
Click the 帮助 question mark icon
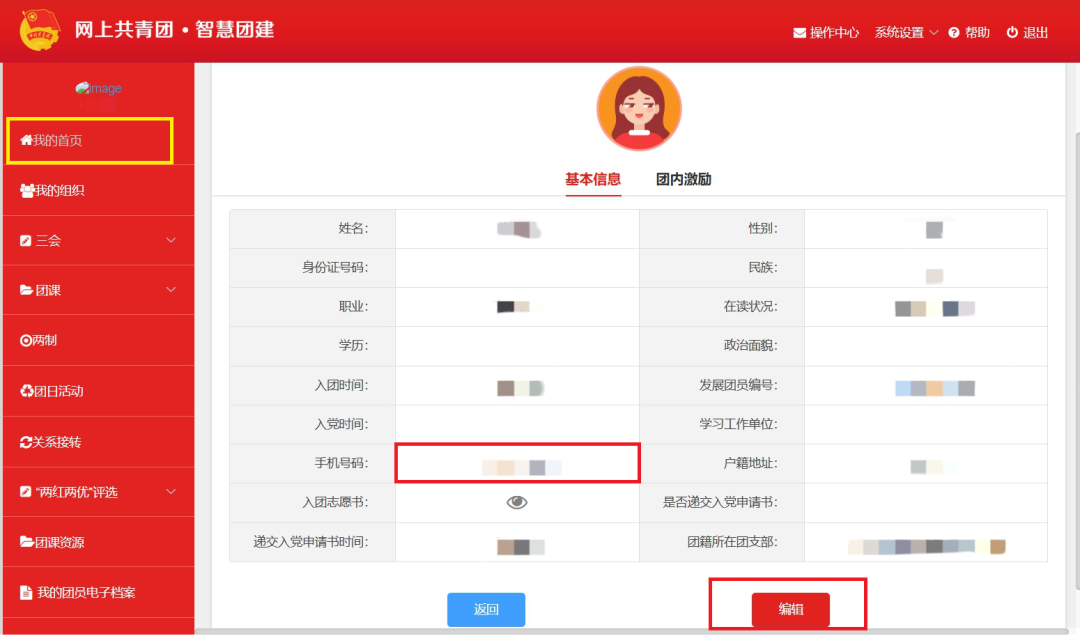point(954,33)
